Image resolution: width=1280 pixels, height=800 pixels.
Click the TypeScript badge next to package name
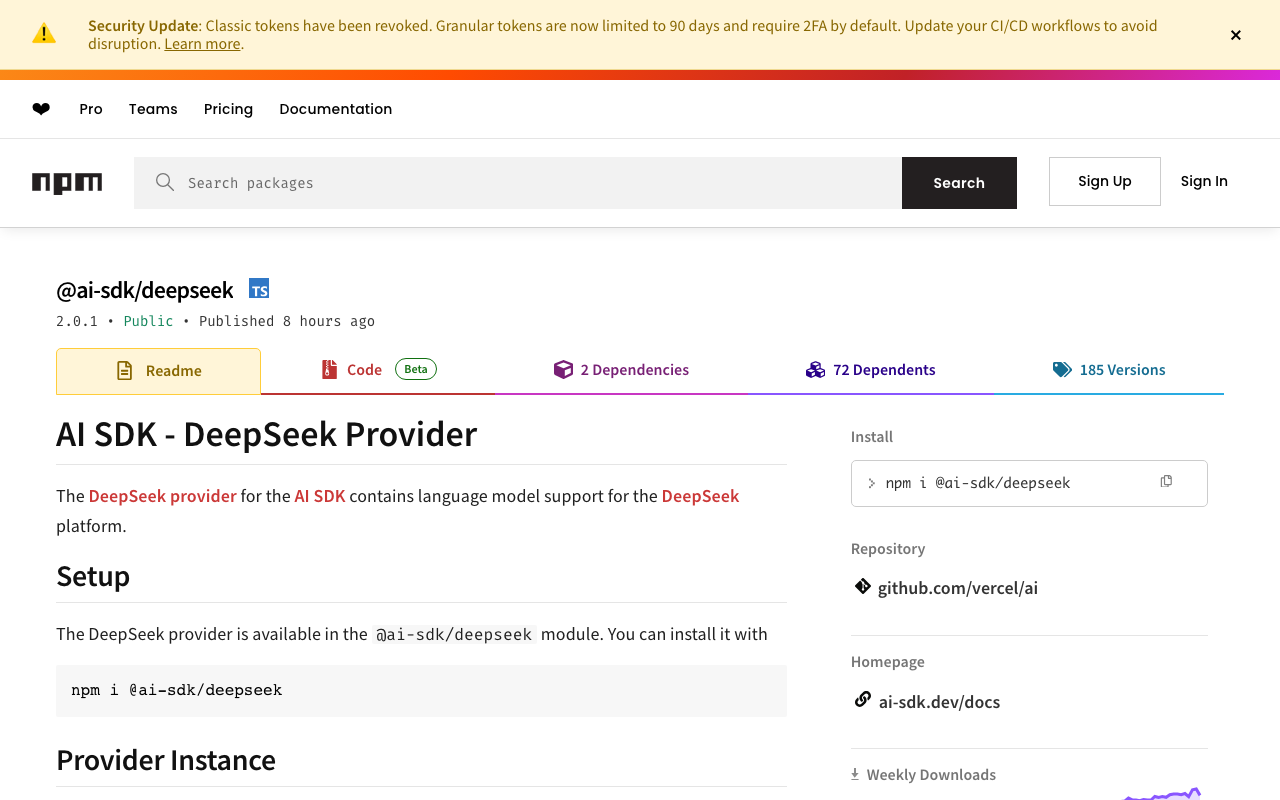coord(259,289)
